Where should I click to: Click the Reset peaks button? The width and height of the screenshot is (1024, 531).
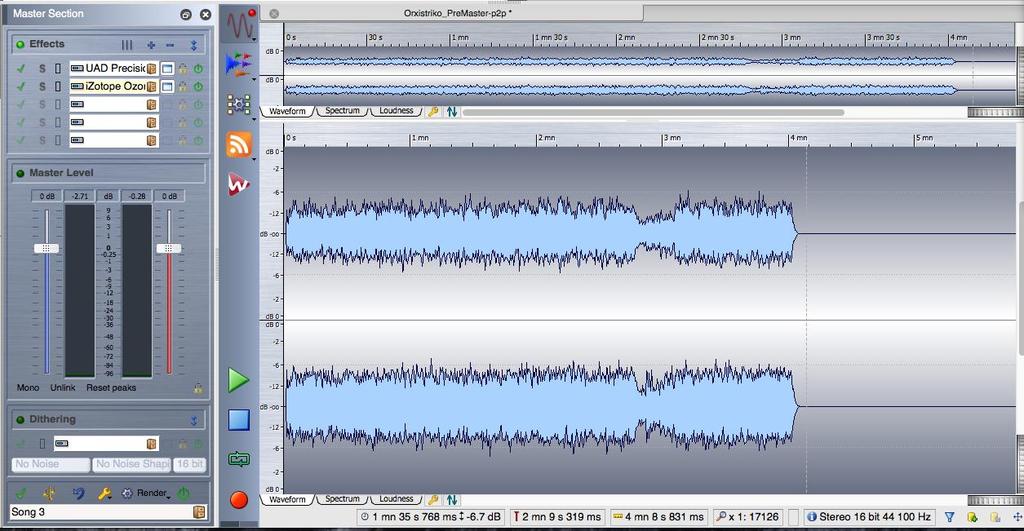pyautogui.click(x=111, y=388)
